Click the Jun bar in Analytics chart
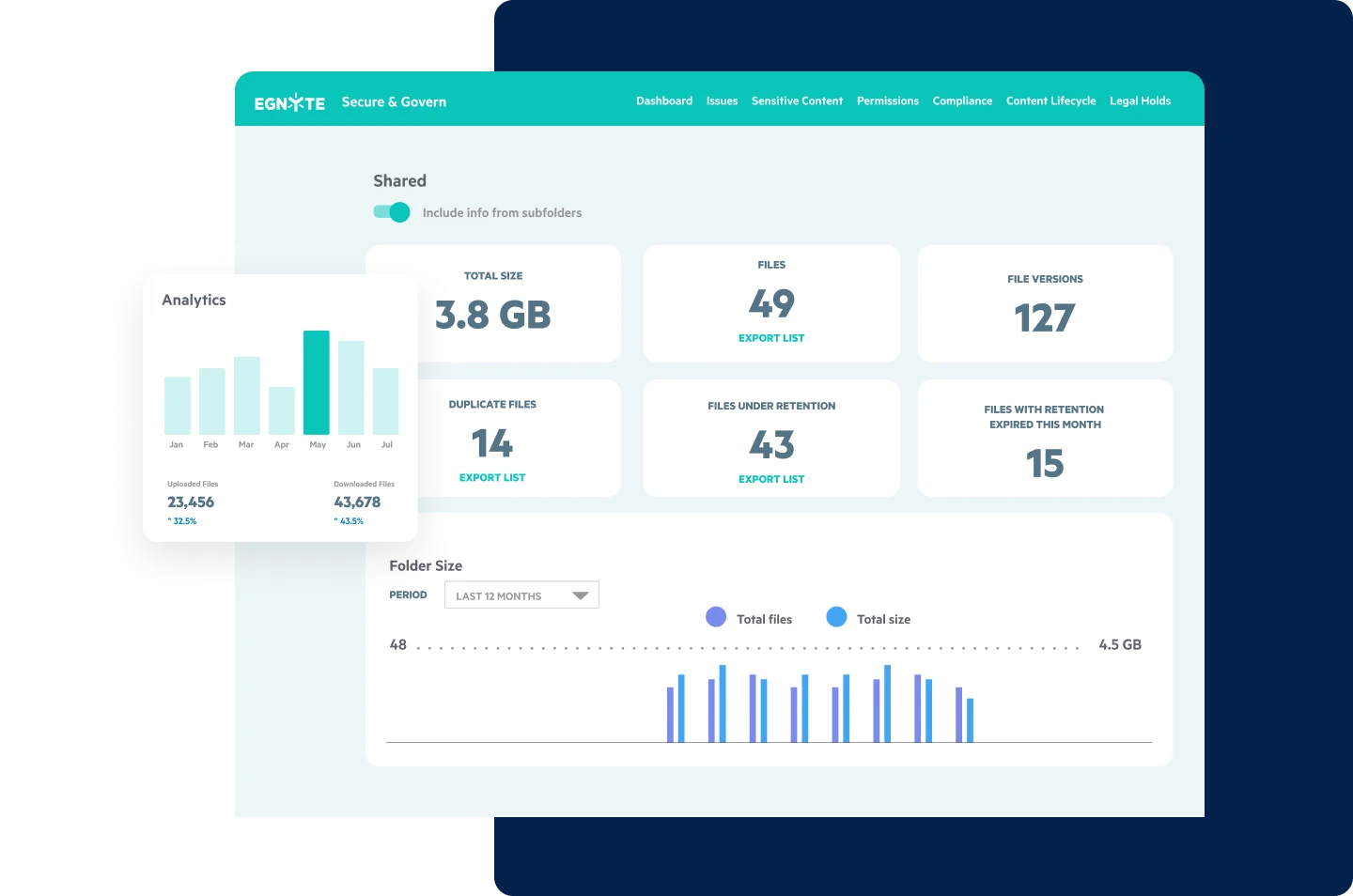The width and height of the screenshot is (1353, 896). tap(350, 387)
